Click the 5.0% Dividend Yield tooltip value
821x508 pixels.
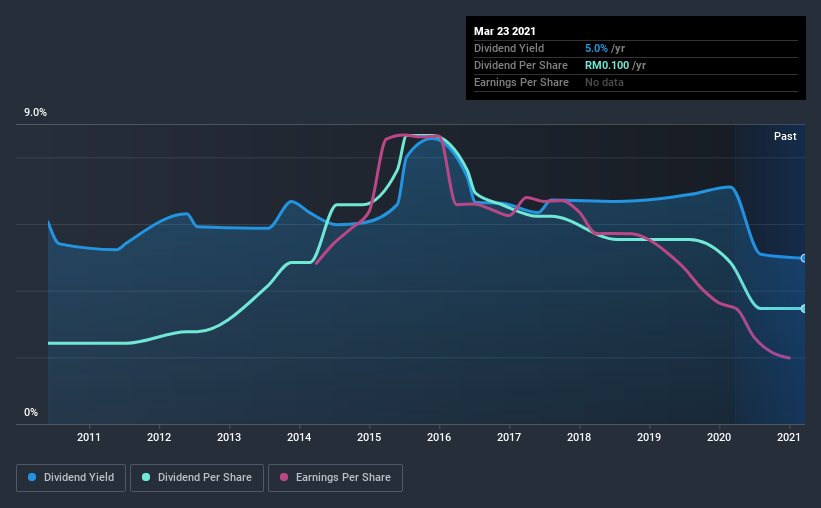(596, 48)
